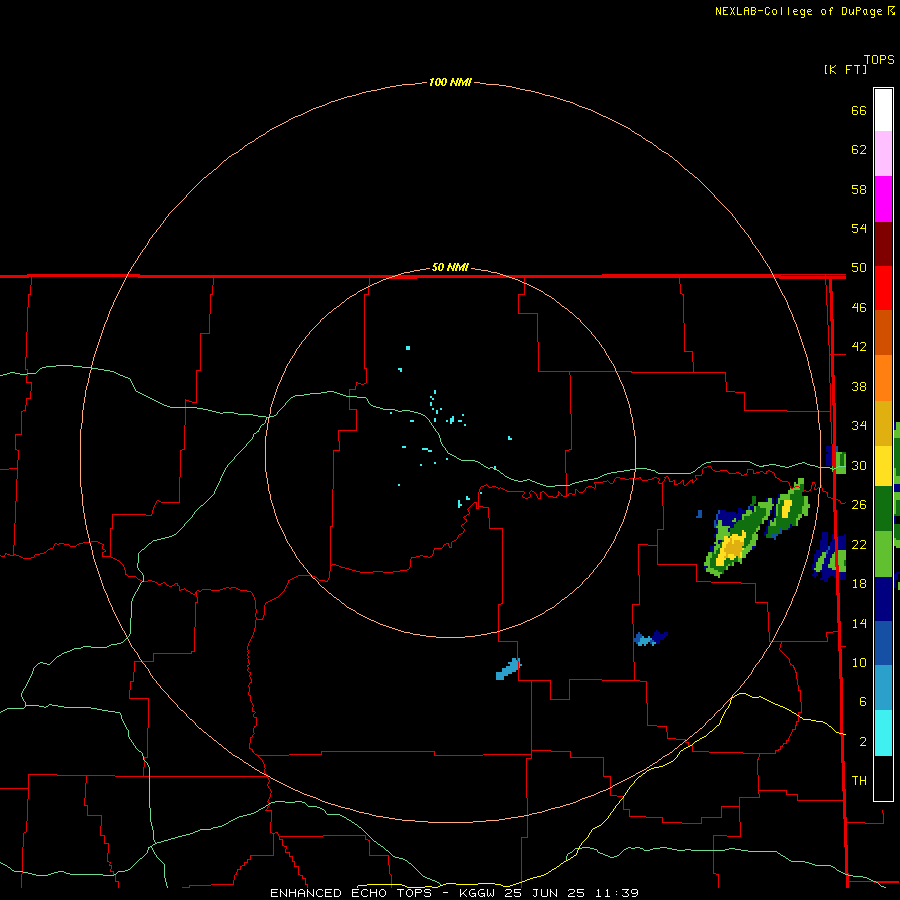The image size is (900, 900).
Task: Click the gold legend swatch
Action: [x=883, y=423]
